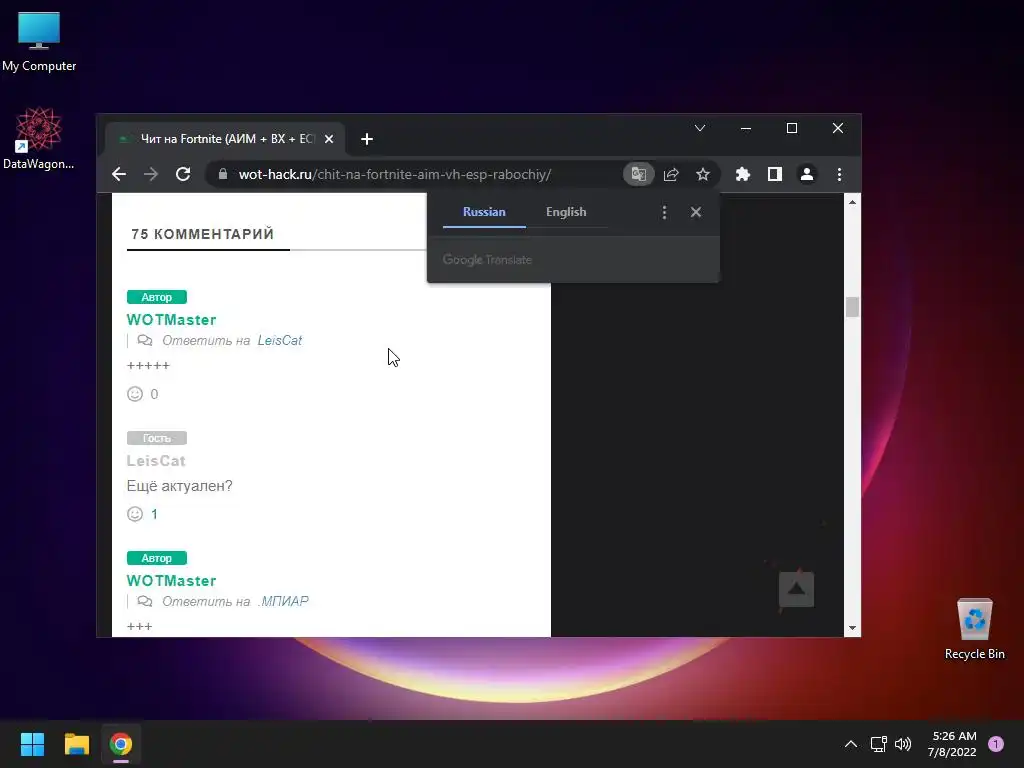Click the reply bubble icon by LeisCat

(145, 340)
